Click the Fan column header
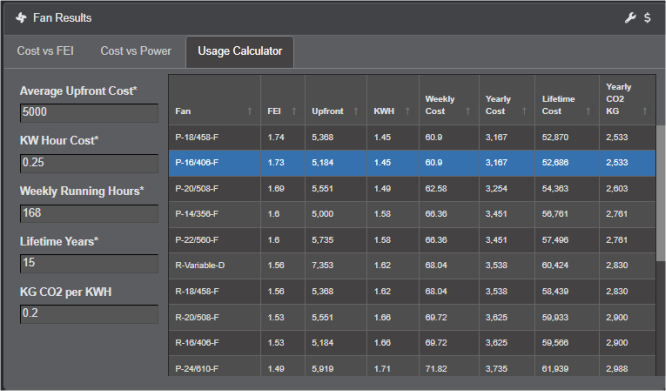Image resolution: width=666 pixels, height=391 pixels. coord(214,100)
